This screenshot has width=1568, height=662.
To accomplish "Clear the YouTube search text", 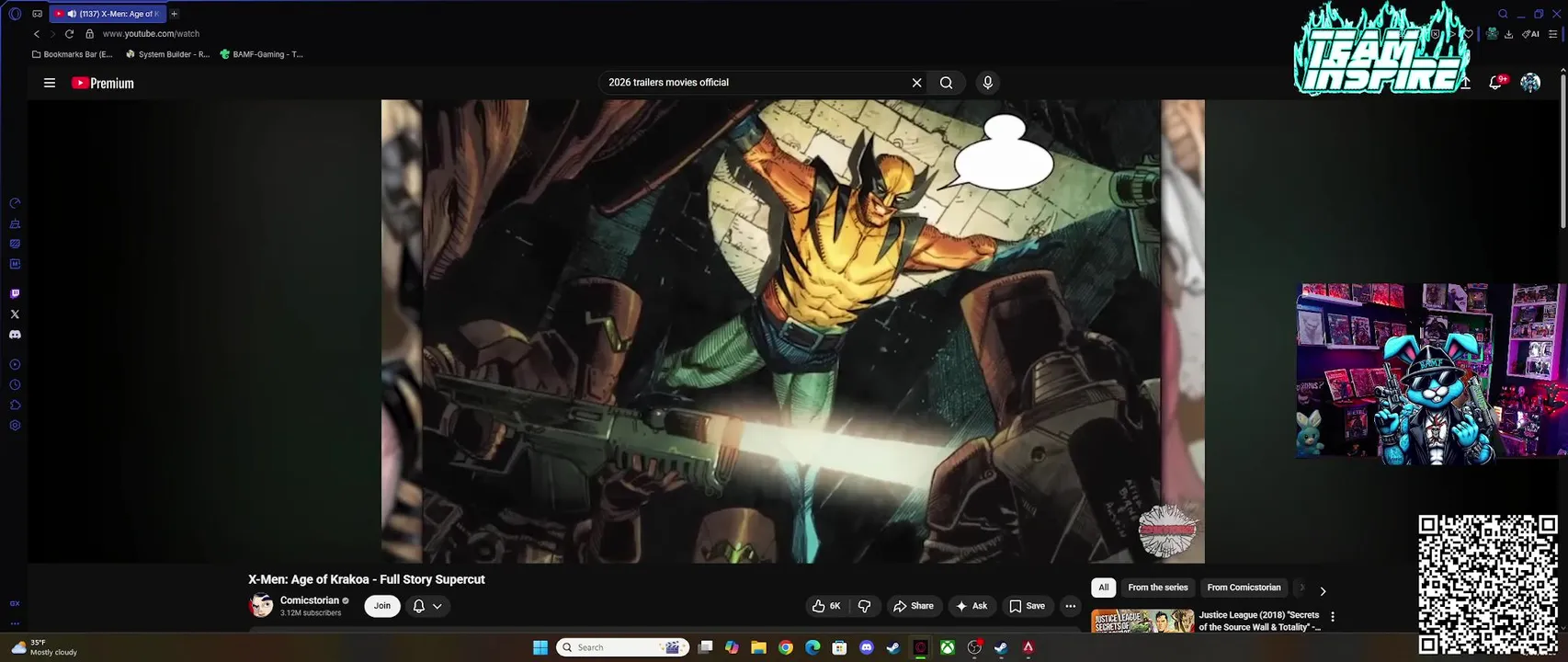I will point(916,83).
